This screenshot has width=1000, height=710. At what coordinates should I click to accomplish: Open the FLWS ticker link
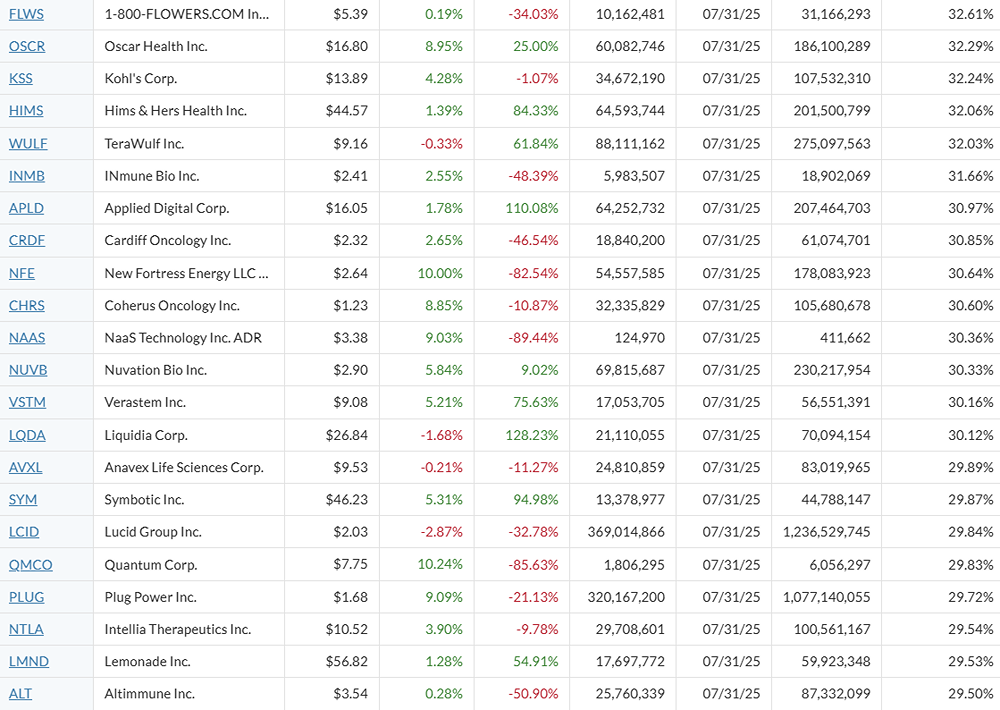point(26,14)
